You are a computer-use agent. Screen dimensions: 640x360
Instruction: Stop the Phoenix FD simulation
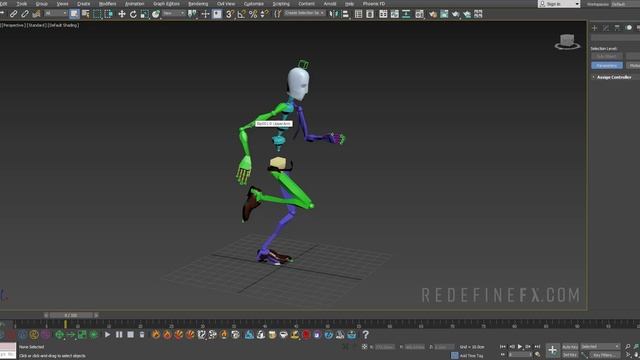(131, 335)
